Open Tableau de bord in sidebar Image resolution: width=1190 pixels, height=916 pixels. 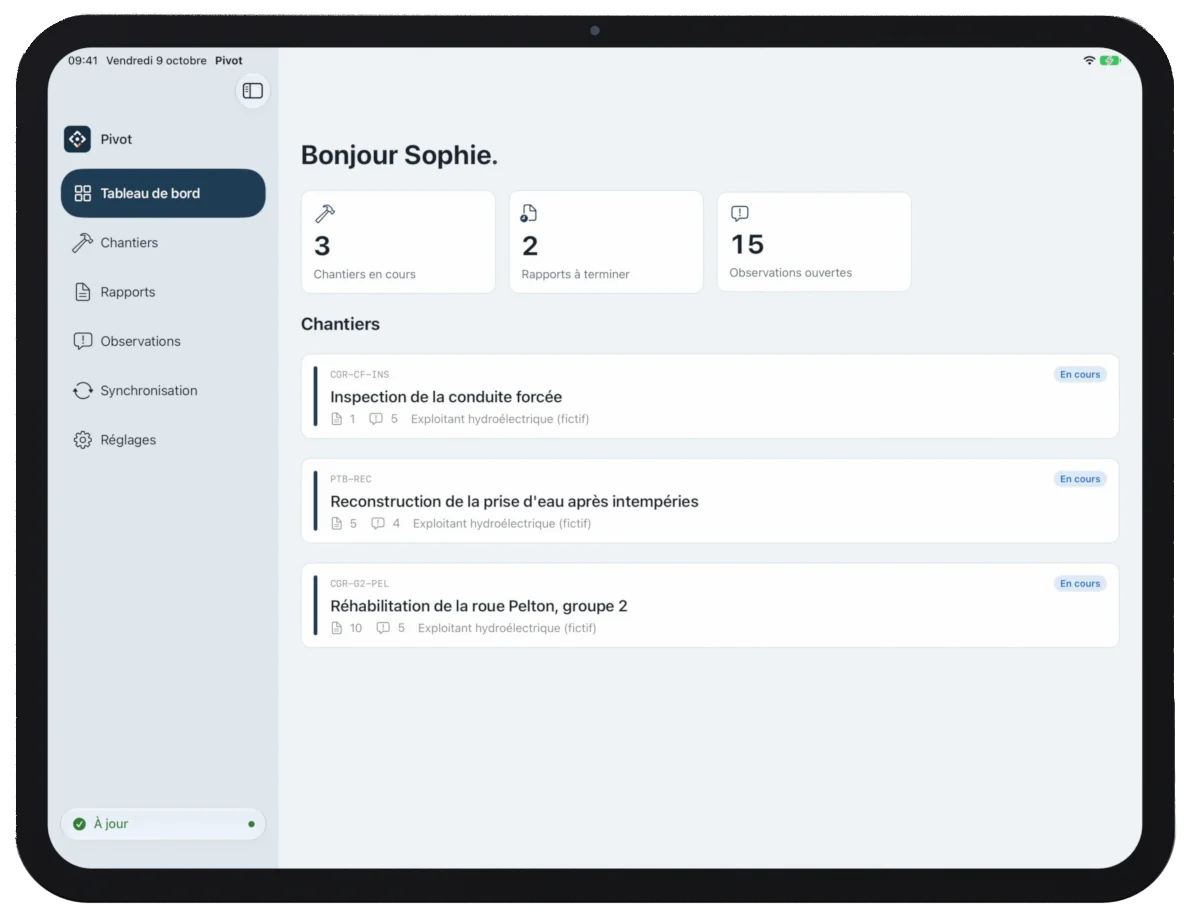click(163, 194)
